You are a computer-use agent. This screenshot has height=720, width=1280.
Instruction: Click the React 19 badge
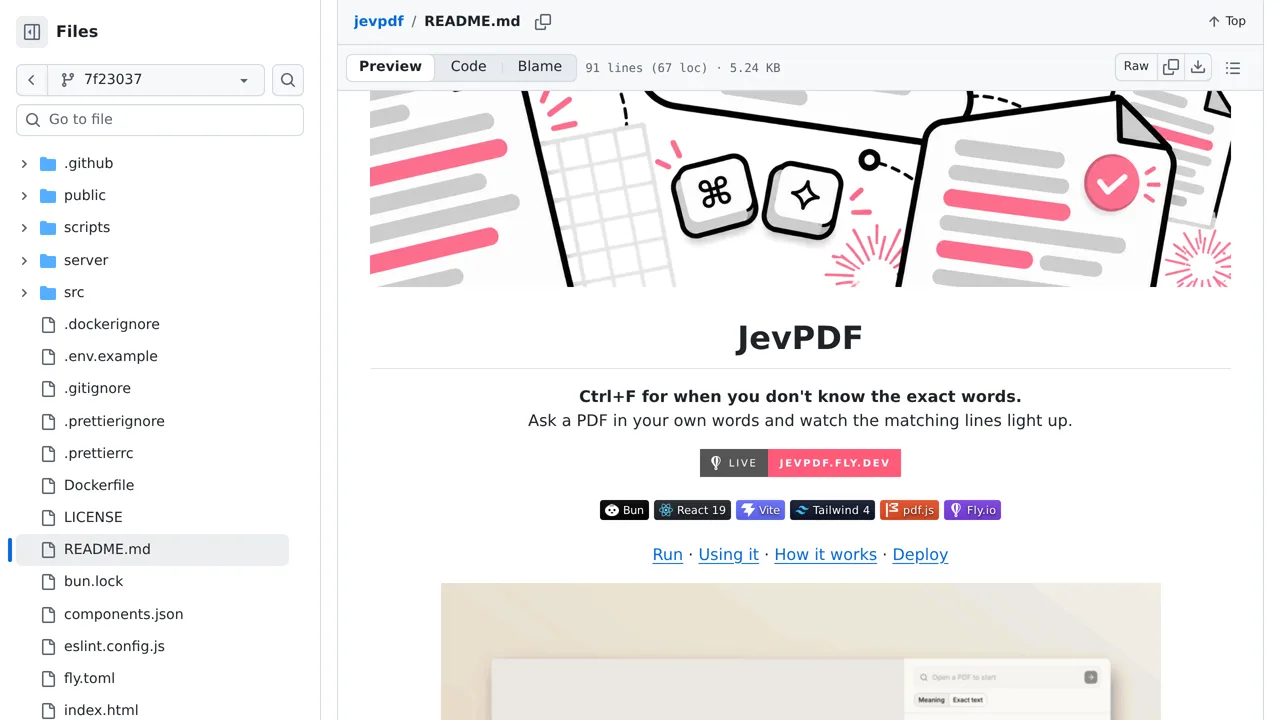[692, 510]
